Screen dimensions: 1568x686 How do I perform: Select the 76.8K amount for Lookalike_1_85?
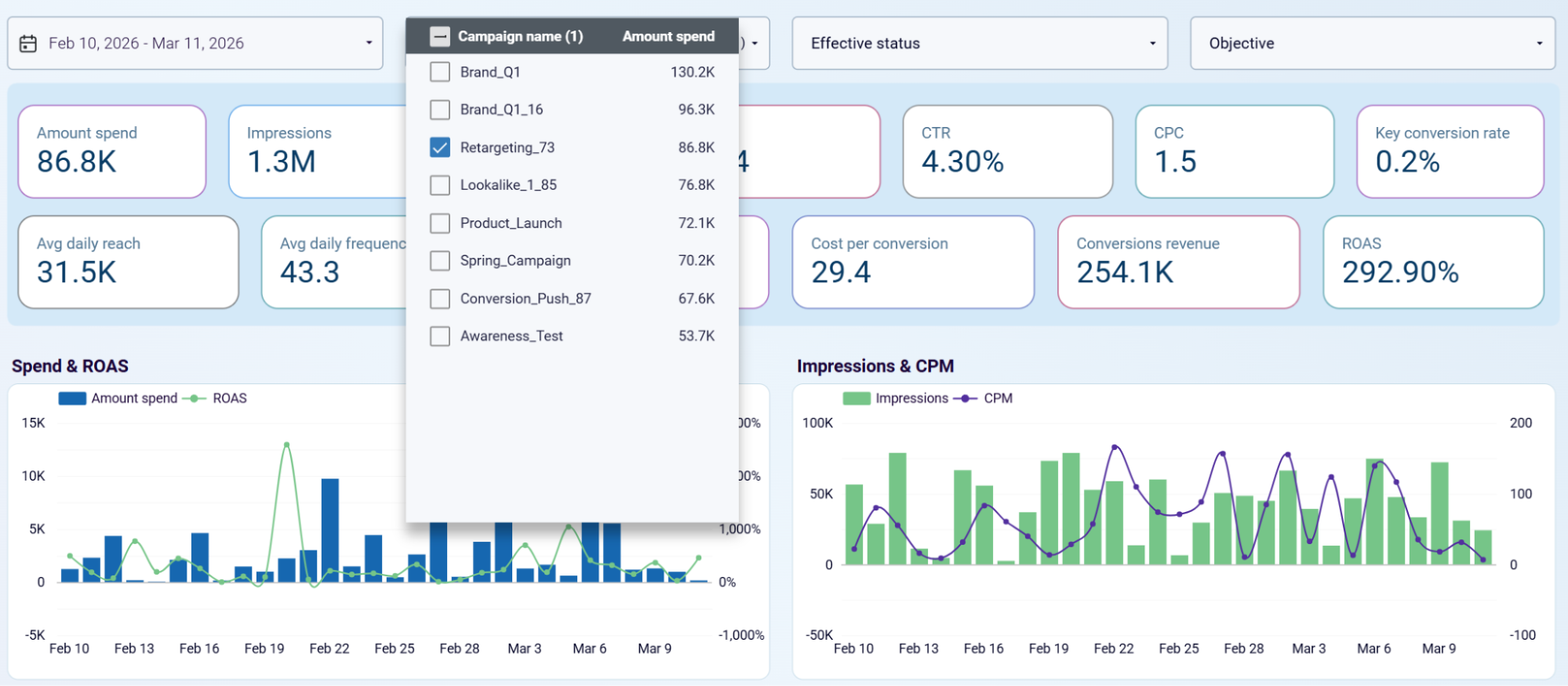pos(697,185)
